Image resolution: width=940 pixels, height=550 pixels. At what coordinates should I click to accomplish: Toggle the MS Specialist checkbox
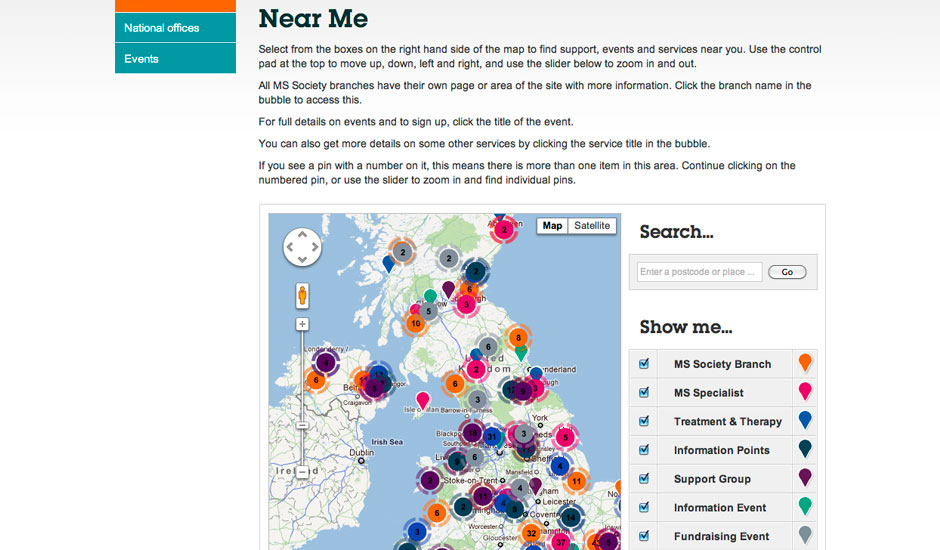[x=644, y=392]
